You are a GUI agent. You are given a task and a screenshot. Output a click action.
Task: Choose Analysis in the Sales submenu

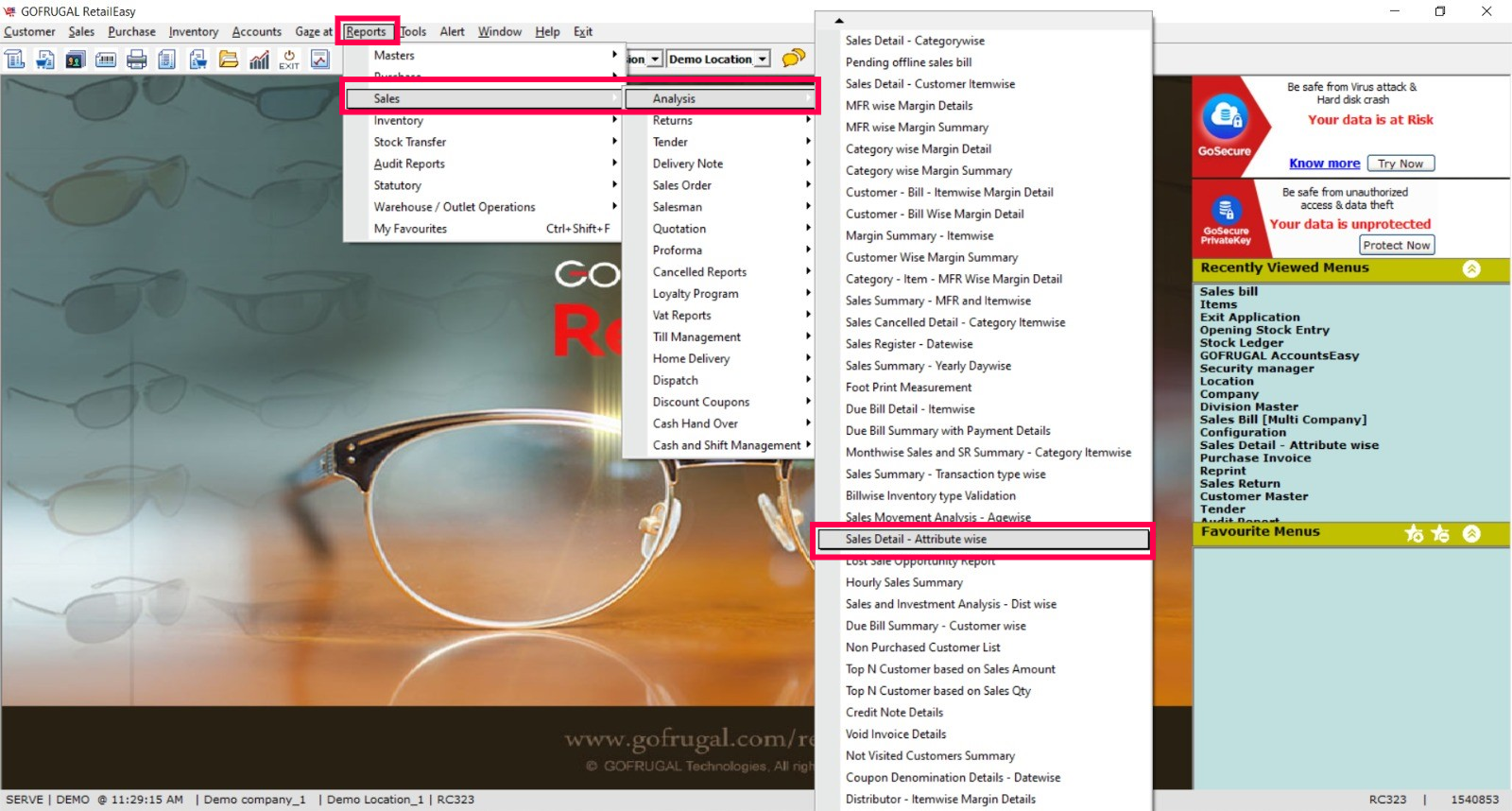pos(719,98)
